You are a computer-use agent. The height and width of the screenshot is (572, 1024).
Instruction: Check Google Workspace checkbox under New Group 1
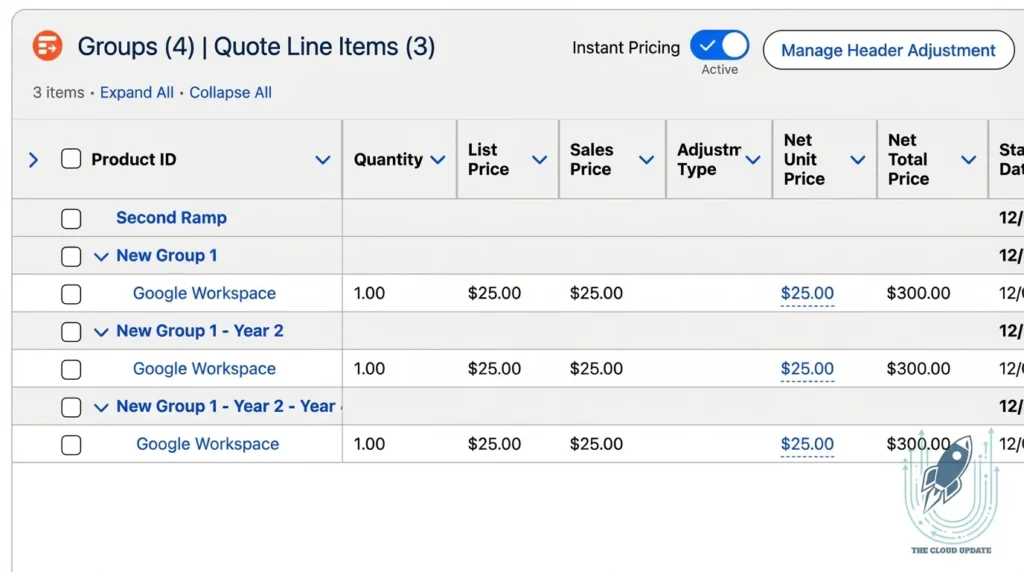click(71, 294)
